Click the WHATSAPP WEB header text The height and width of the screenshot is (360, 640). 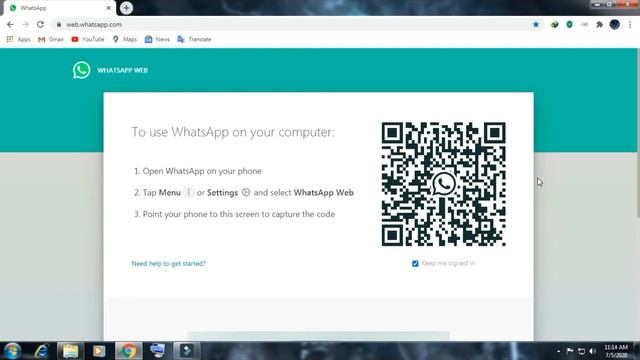122,70
